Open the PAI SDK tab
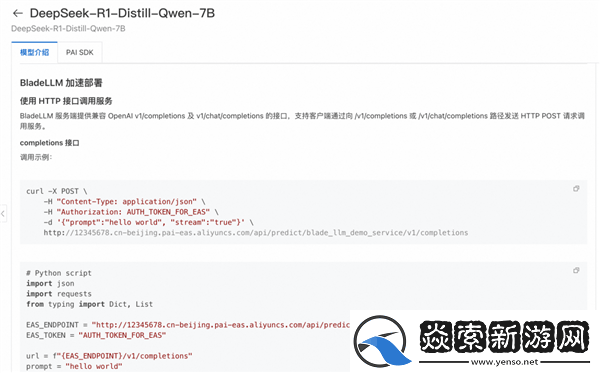This screenshot has height=373, width=600. click(x=80, y=52)
